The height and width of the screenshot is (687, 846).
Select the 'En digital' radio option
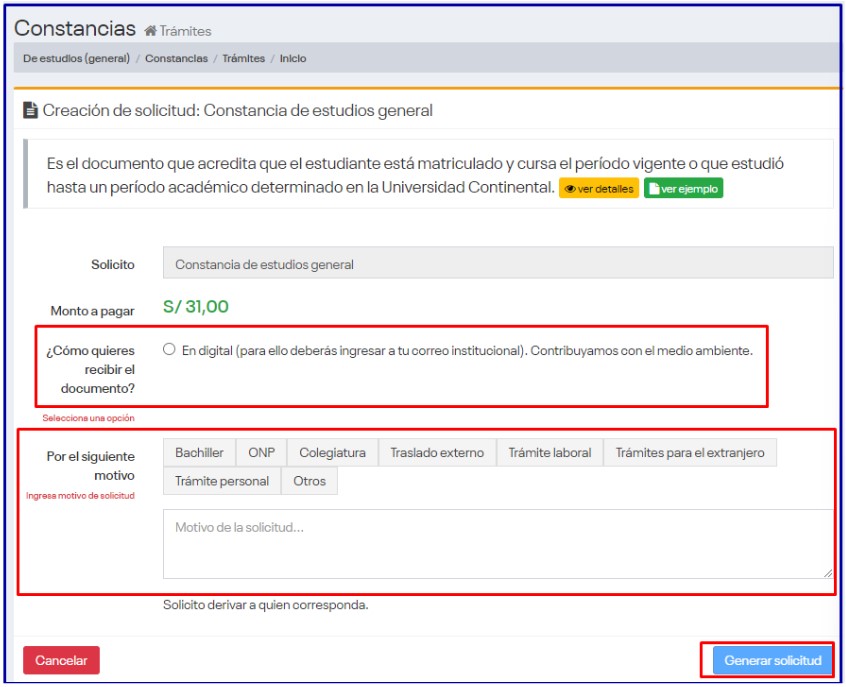[x=169, y=350]
